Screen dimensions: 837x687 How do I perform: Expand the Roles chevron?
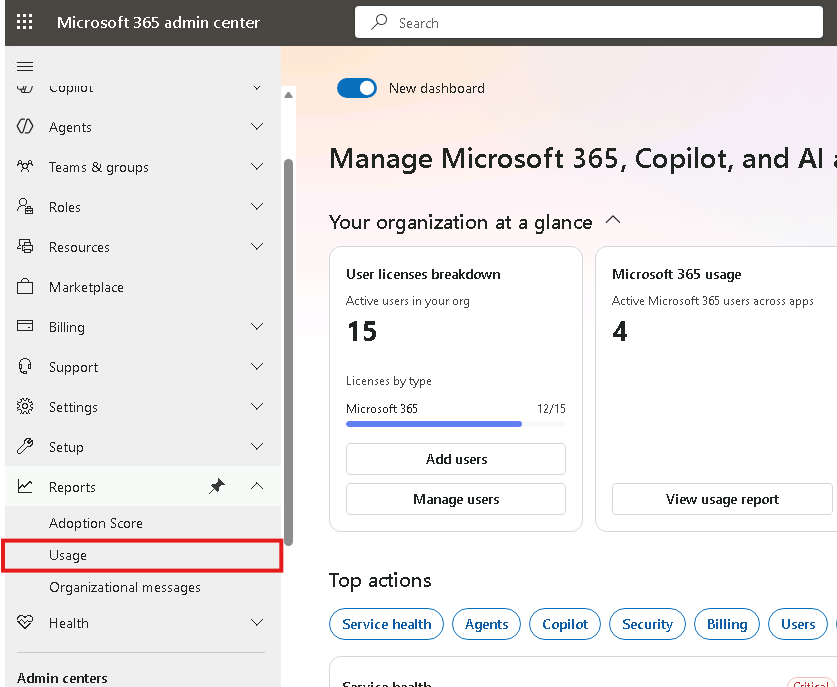click(x=257, y=207)
